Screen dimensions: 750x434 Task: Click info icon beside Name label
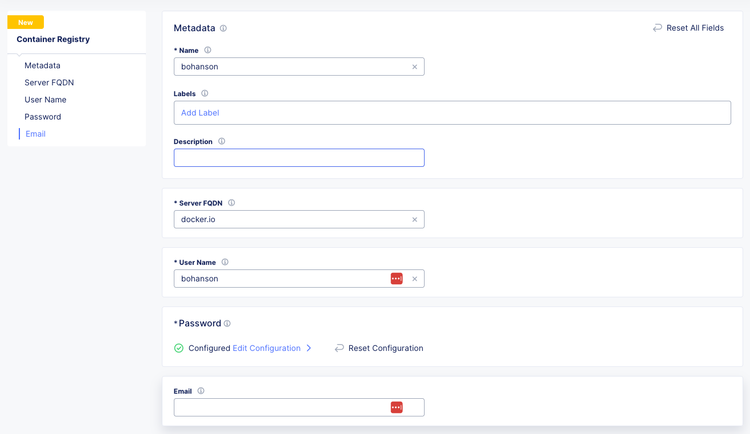point(208,50)
